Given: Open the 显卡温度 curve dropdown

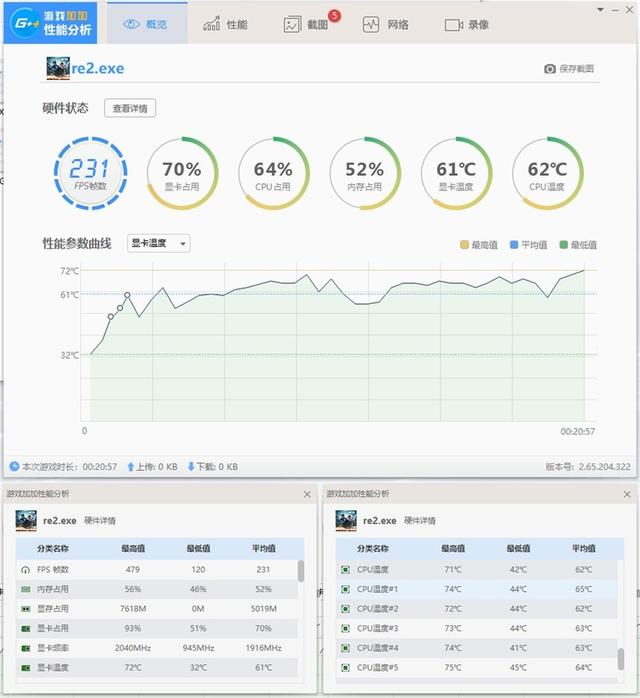Looking at the screenshot, I should (159, 243).
